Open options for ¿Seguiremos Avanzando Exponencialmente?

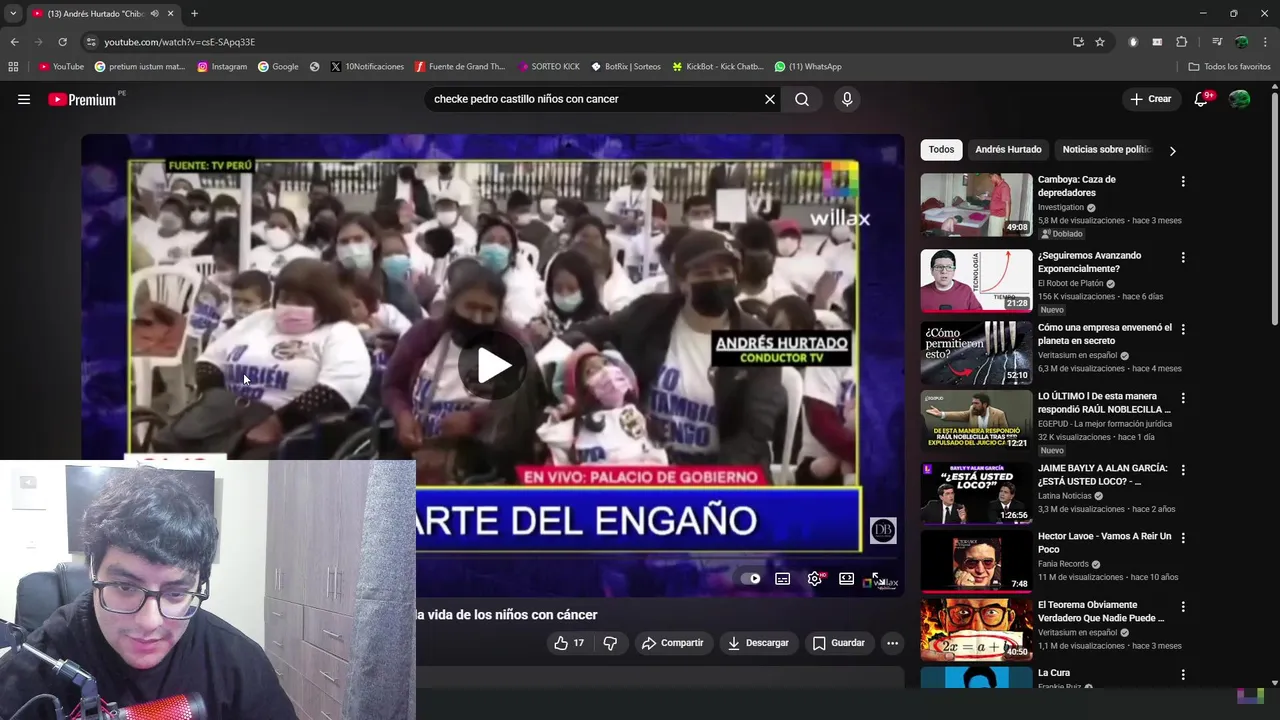[1183, 258]
